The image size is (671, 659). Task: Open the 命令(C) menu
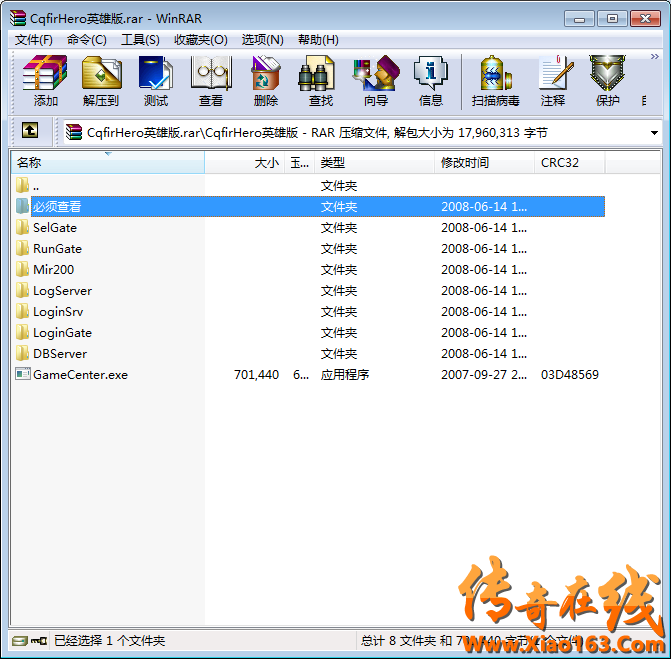pos(87,40)
